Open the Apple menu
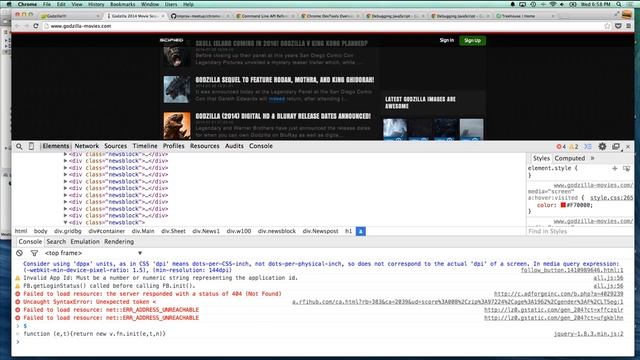Viewport: 640px width, 360px height. [9, 4]
